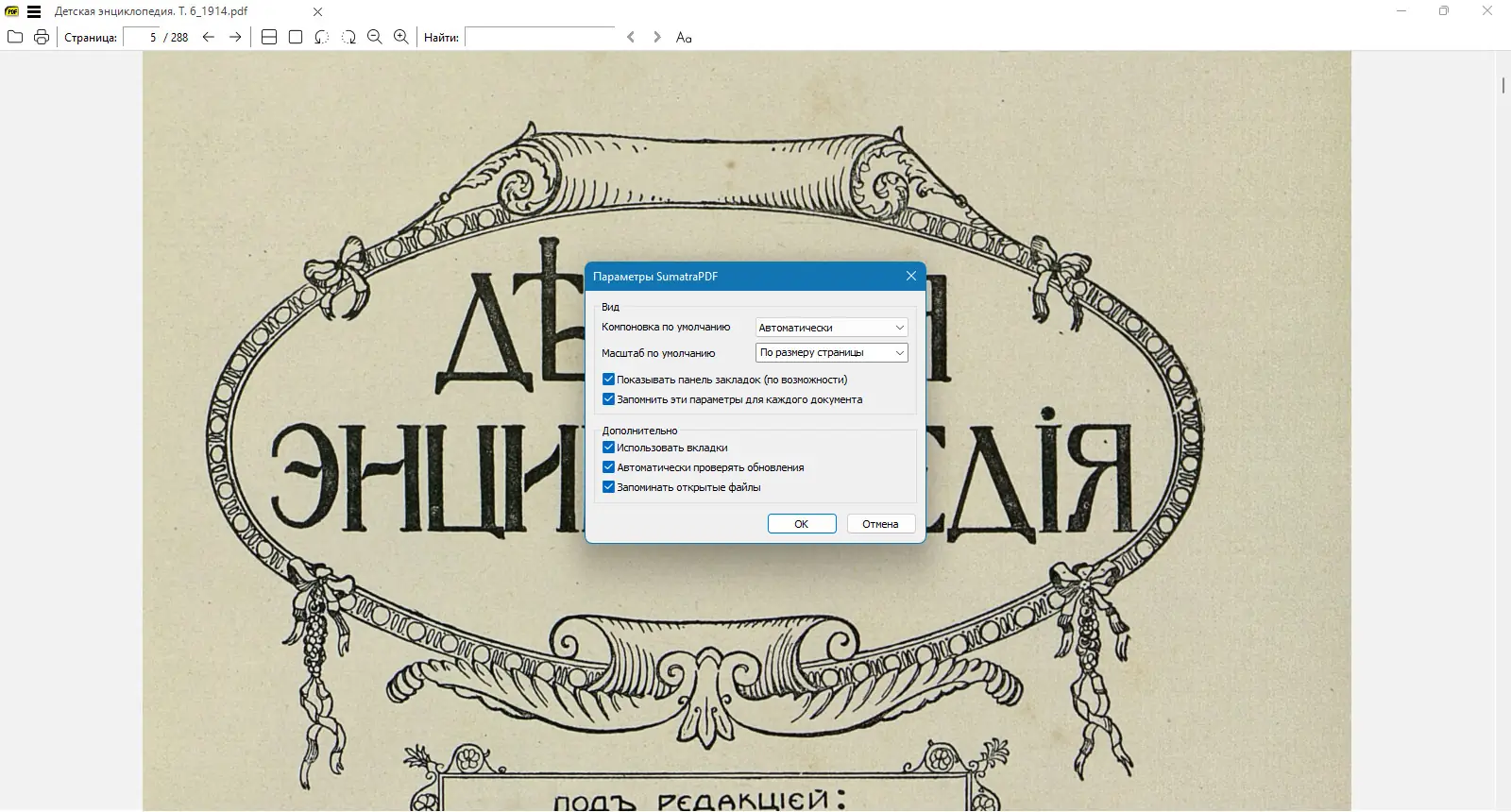
Task: Click the Найти search field
Action: pos(540,37)
